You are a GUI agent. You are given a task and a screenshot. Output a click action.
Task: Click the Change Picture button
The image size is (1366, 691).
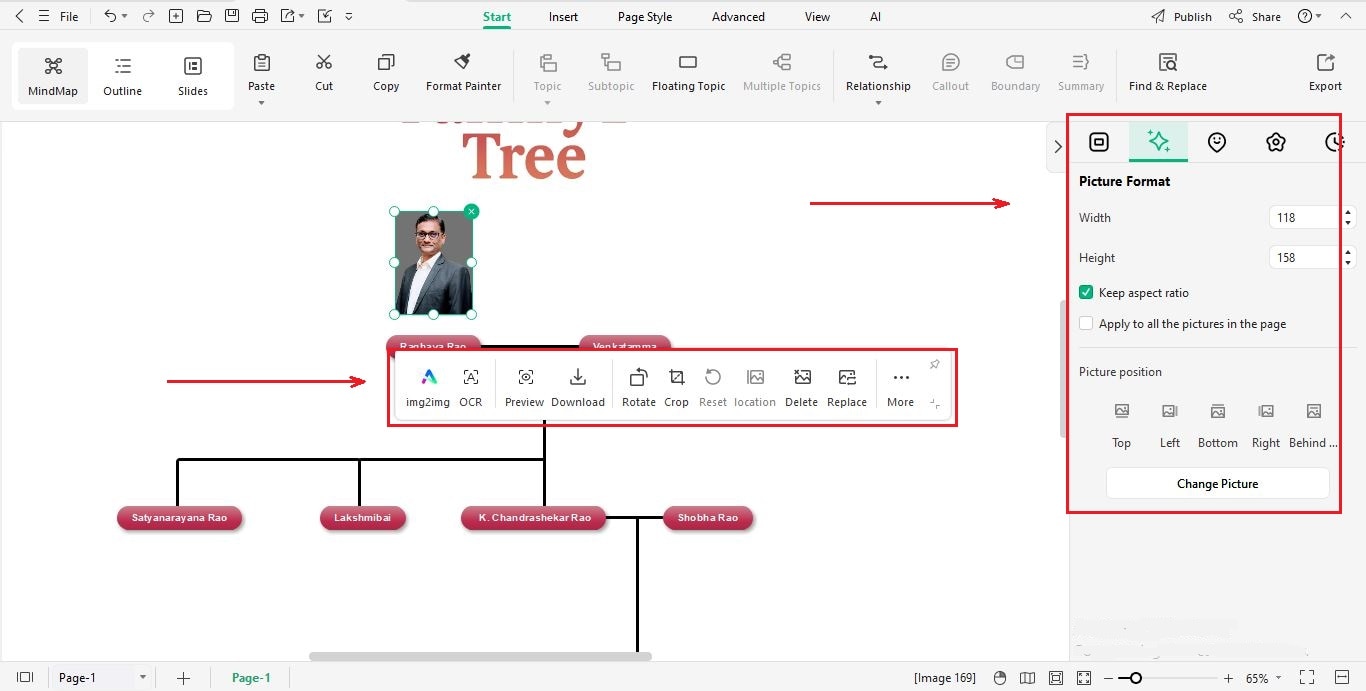pos(1217,483)
